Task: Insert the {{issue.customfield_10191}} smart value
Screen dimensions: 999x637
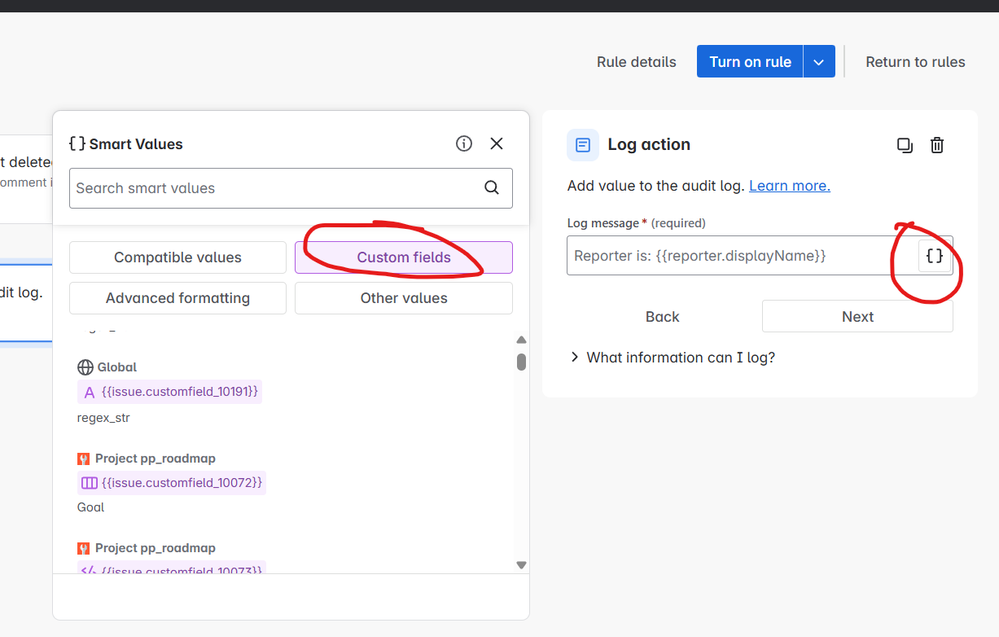Action: coord(169,392)
